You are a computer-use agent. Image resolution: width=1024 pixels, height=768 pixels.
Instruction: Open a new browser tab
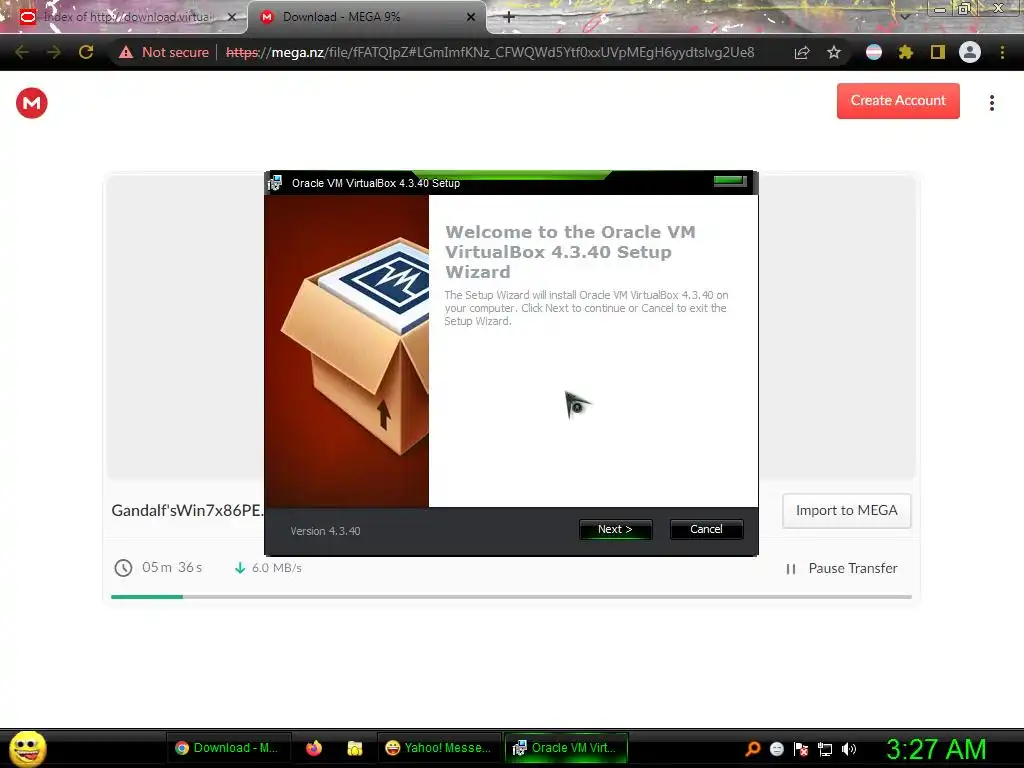(509, 17)
